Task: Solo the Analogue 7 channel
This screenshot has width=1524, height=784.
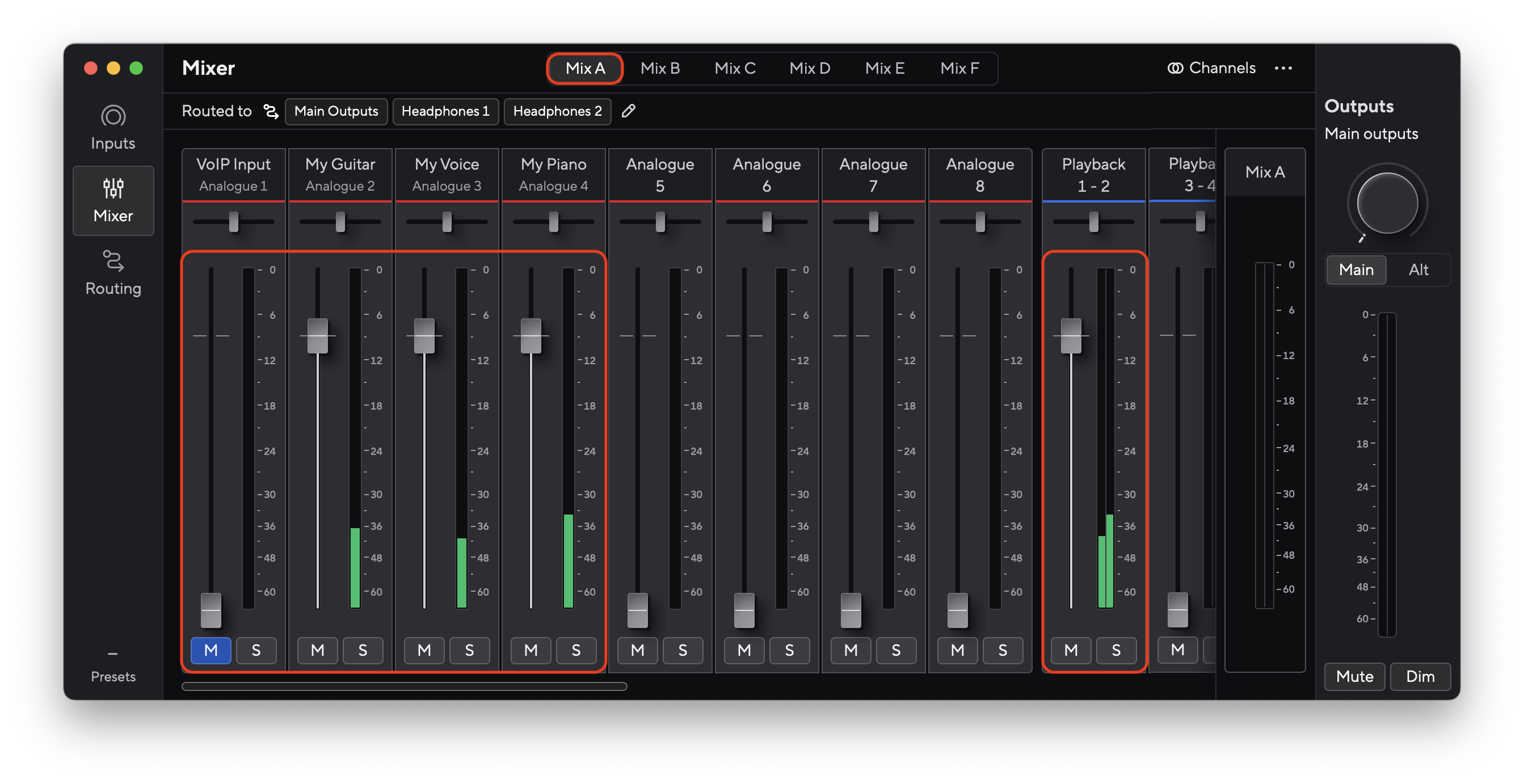Action: [x=896, y=650]
